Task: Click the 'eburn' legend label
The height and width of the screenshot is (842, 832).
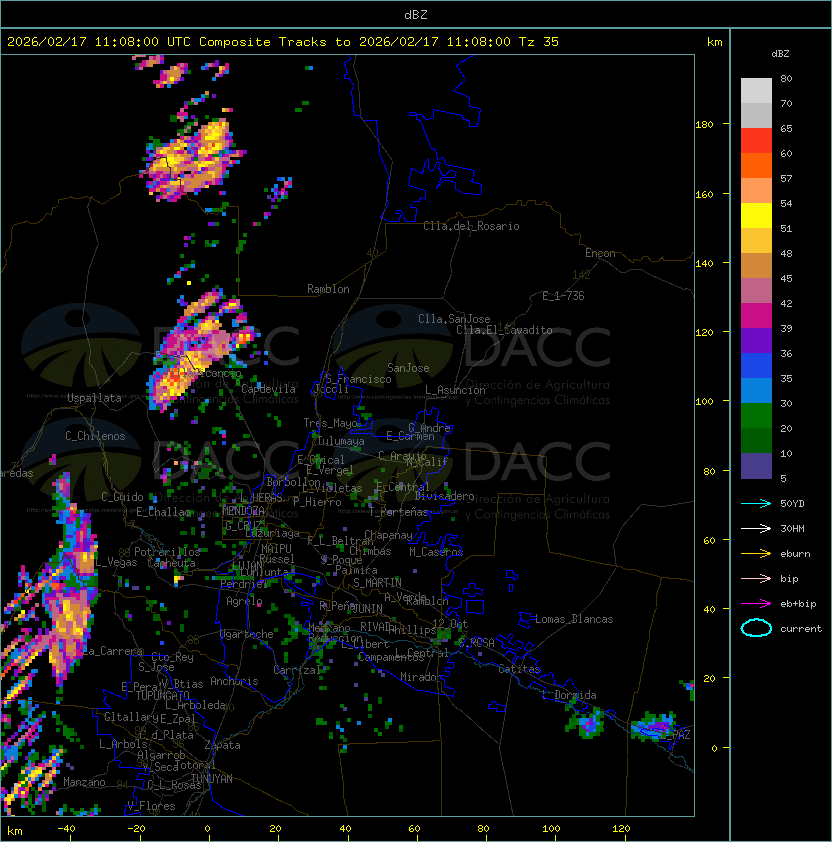Action: tap(795, 554)
